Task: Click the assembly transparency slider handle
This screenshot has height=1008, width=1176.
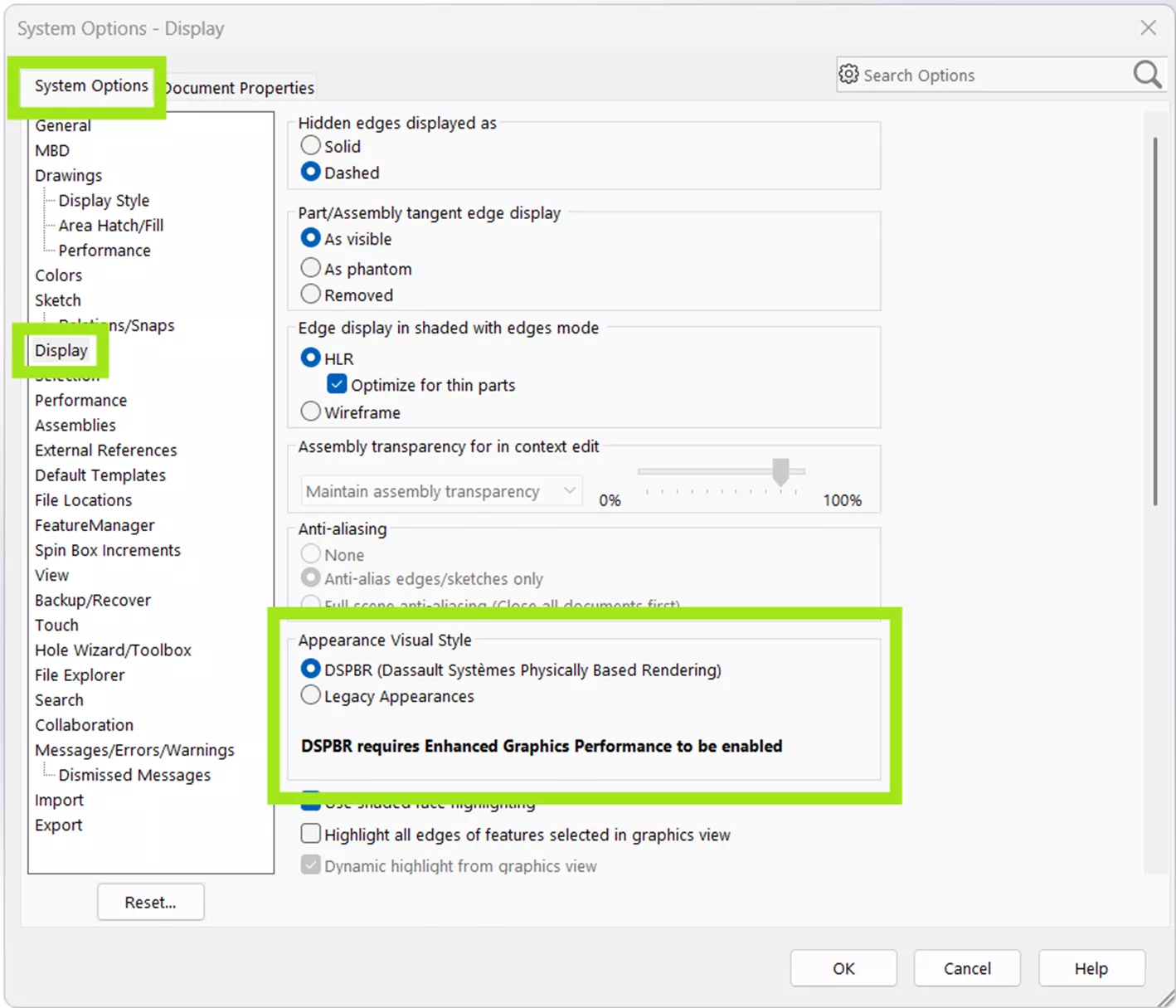Action: pos(780,472)
